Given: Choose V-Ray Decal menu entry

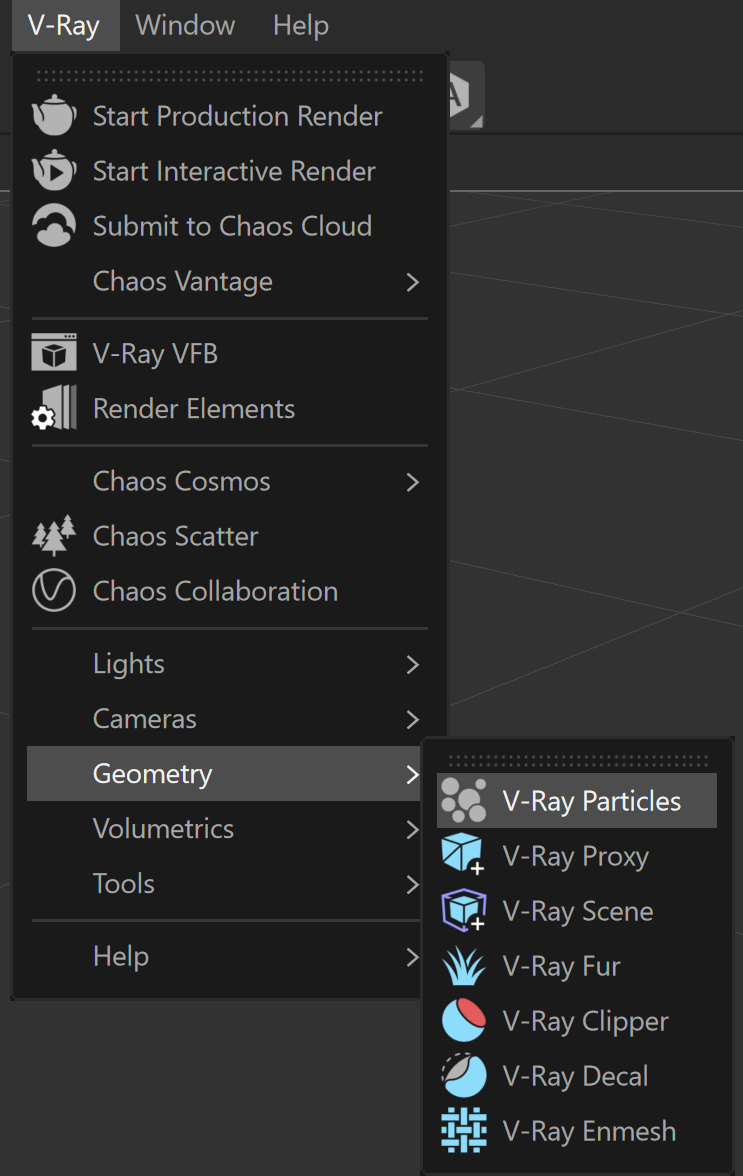Looking at the screenshot, I should tap(577, 1076).
